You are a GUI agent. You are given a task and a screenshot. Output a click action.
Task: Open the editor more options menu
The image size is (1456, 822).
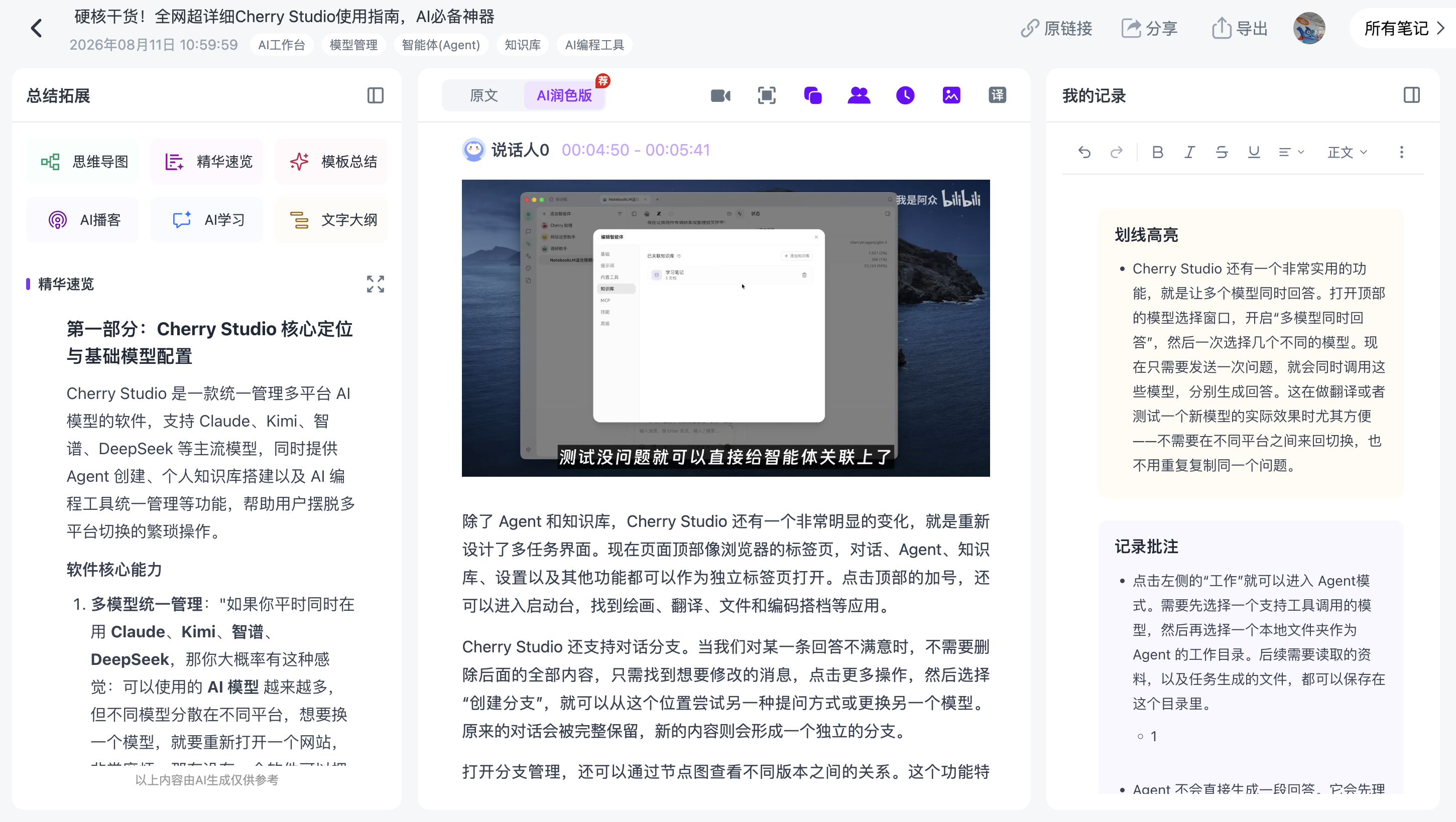coord(1402,153)
